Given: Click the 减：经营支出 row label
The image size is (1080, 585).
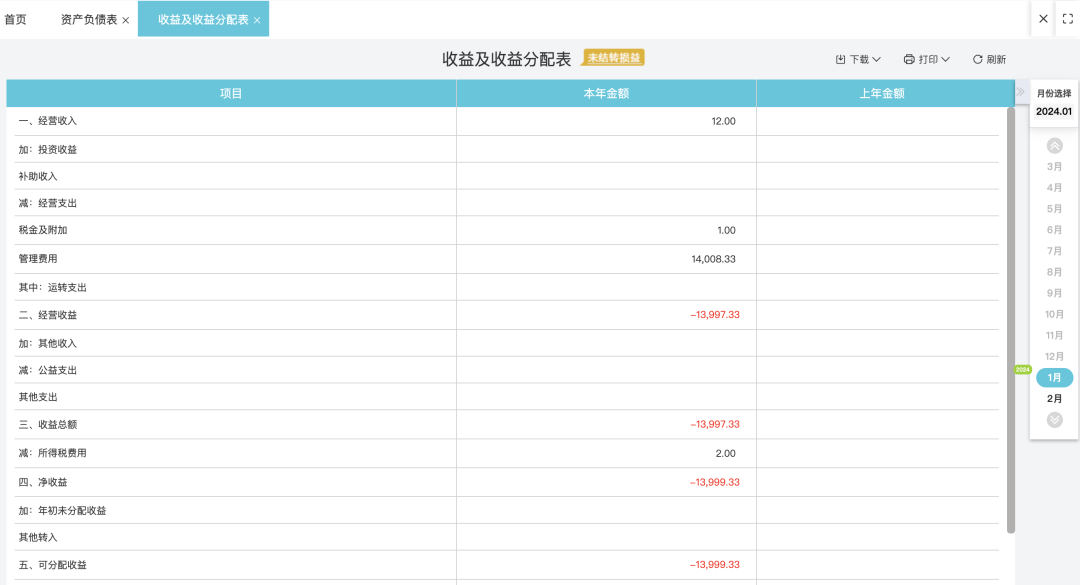Looking at the screenshot, I should pyautogui.click(x=48, y=203).
